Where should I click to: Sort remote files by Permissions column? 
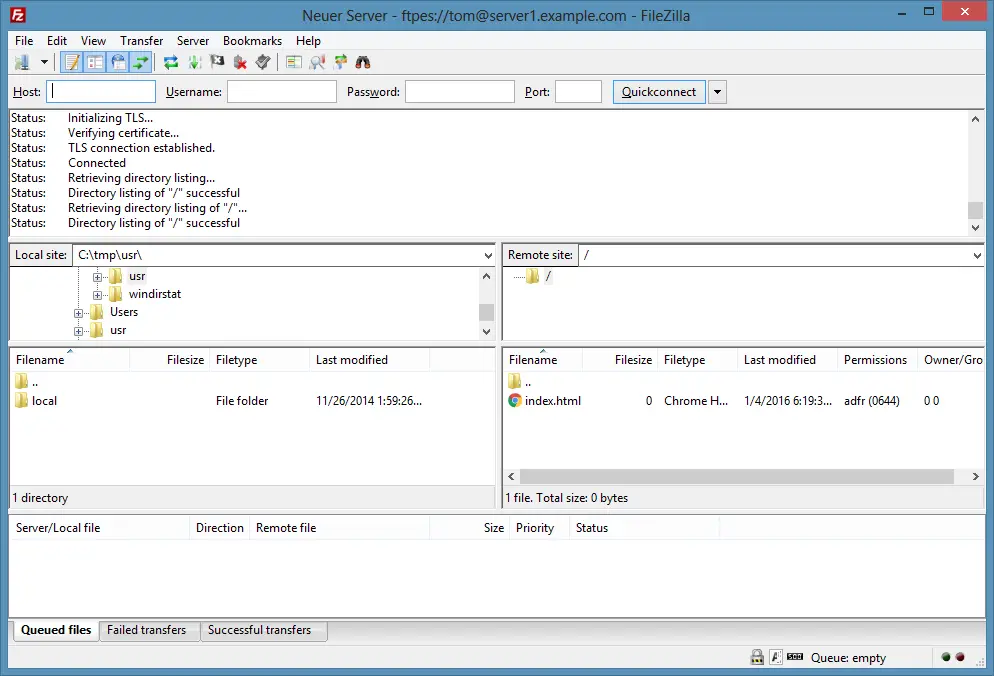tap(875, 360)
